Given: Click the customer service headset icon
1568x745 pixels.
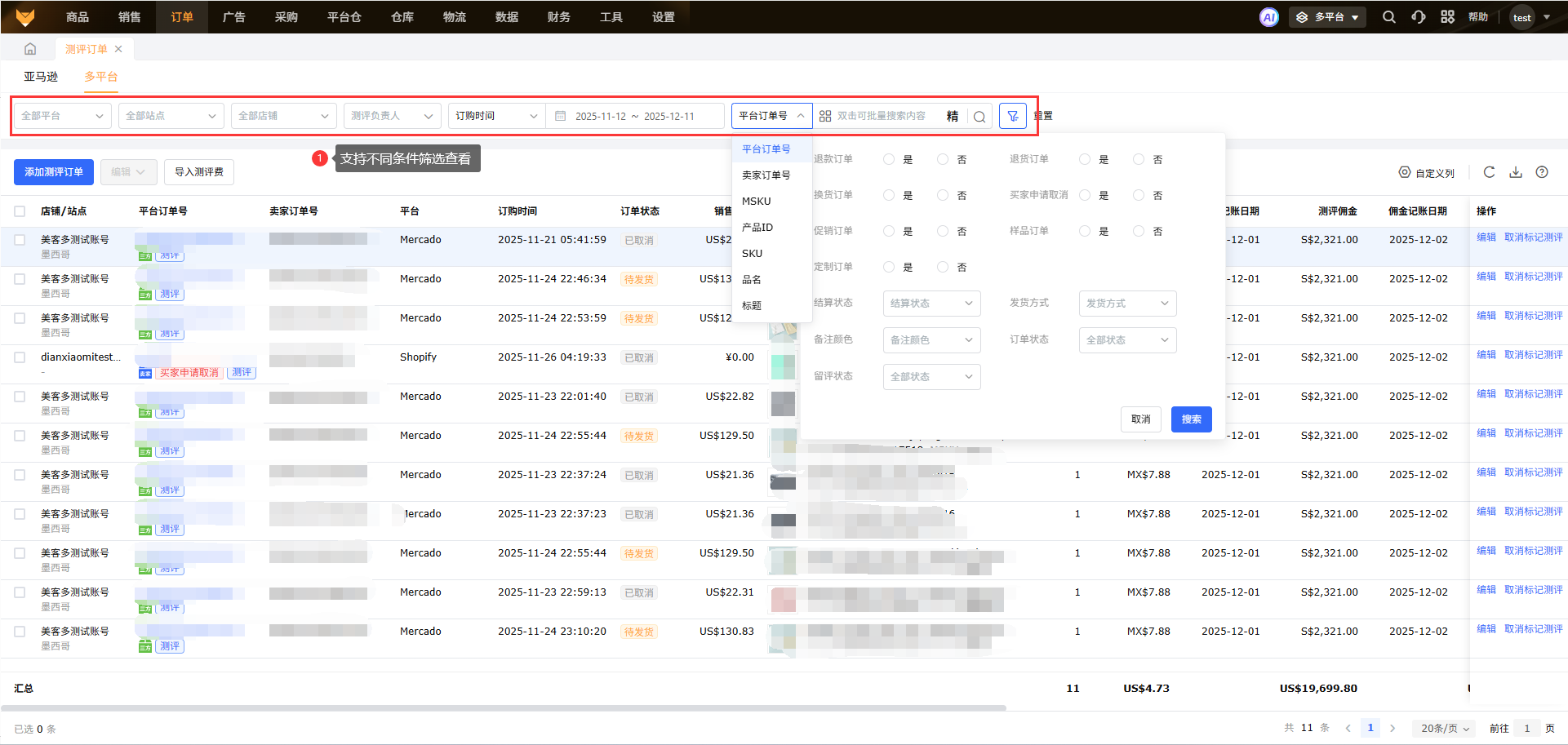Looking at the screenshot, I should coord(1419,17).
